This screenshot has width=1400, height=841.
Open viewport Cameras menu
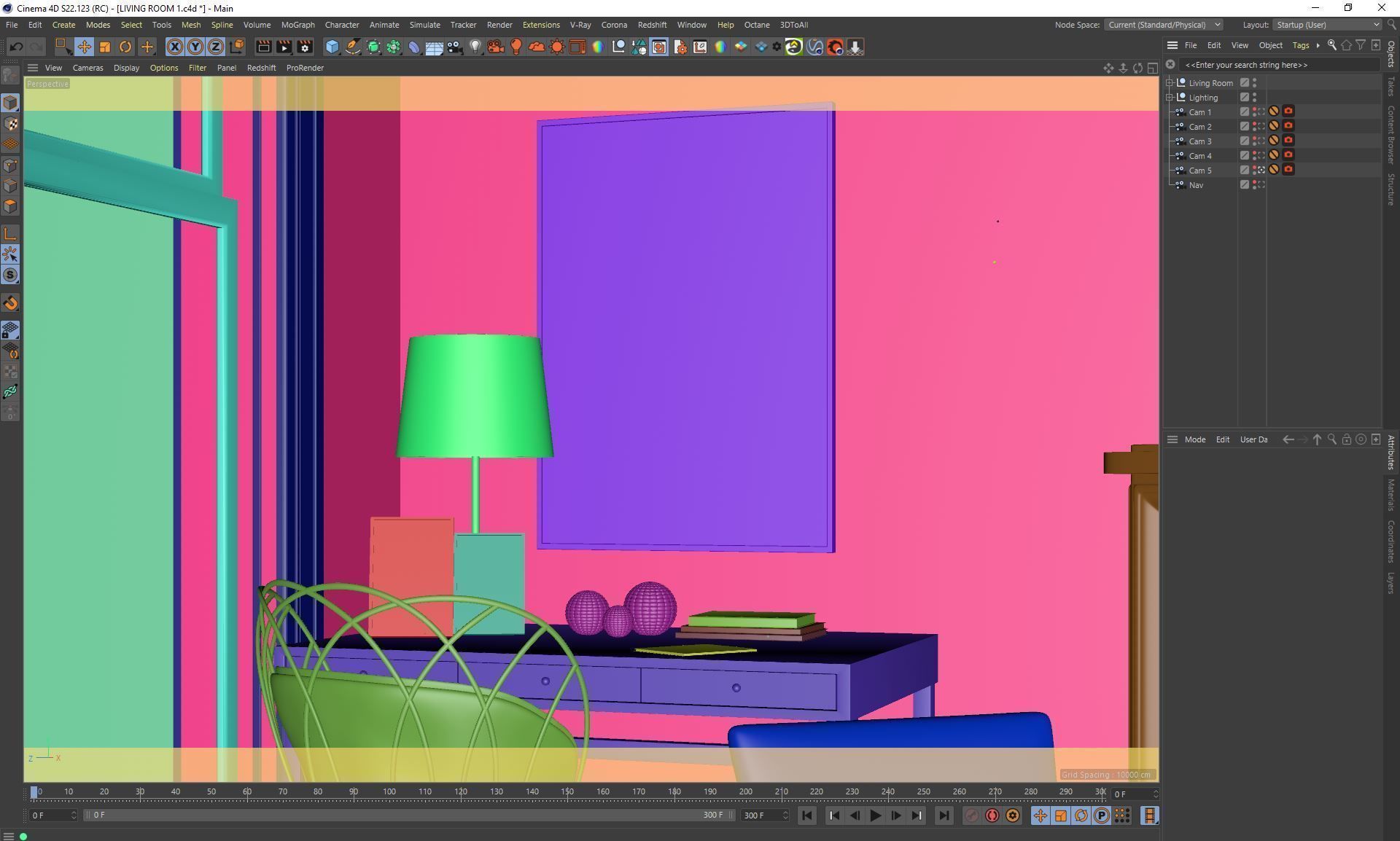coord(87,68)
